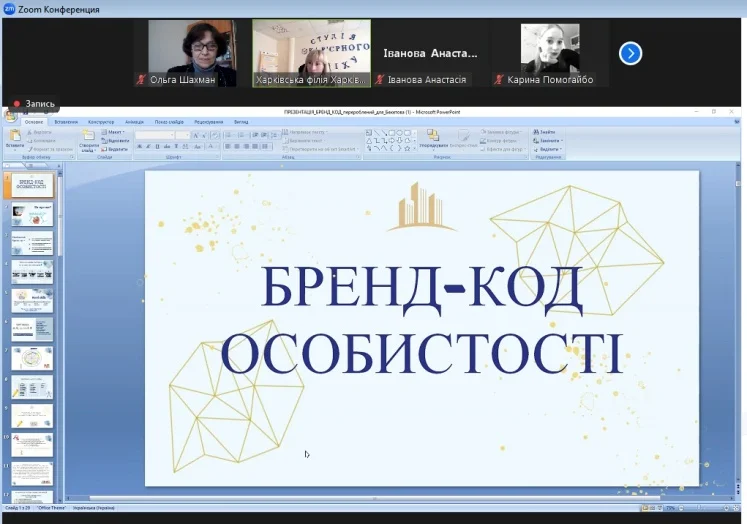Show next participants with blue arrow button
This screenshot has width=747, height=524.
click(x=630, y=53)
